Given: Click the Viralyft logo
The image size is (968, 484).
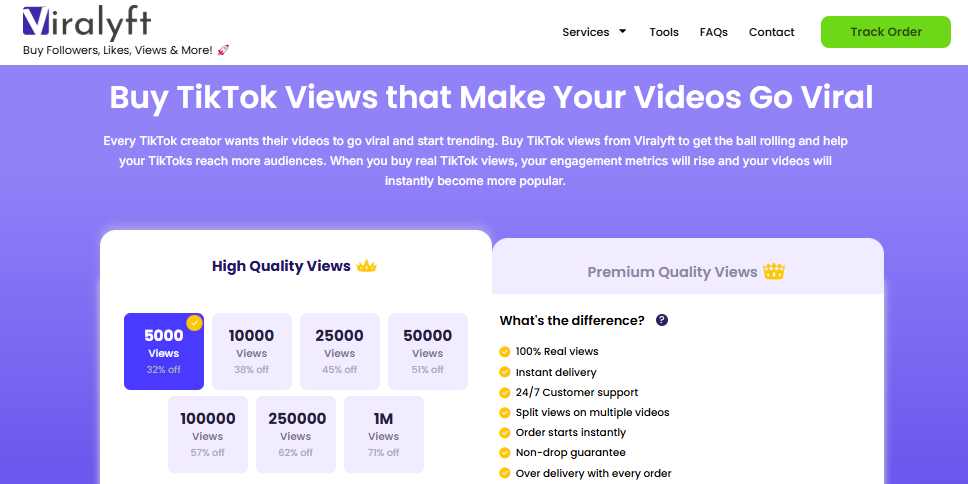Looking at the screenshot, I should (x=86, y=24).
